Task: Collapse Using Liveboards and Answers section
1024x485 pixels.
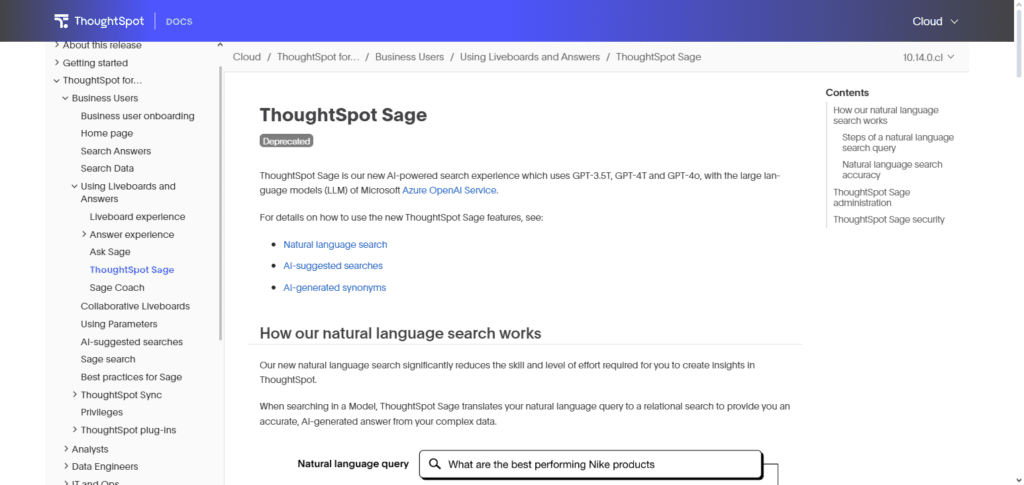Action: (x=75, y=186)
